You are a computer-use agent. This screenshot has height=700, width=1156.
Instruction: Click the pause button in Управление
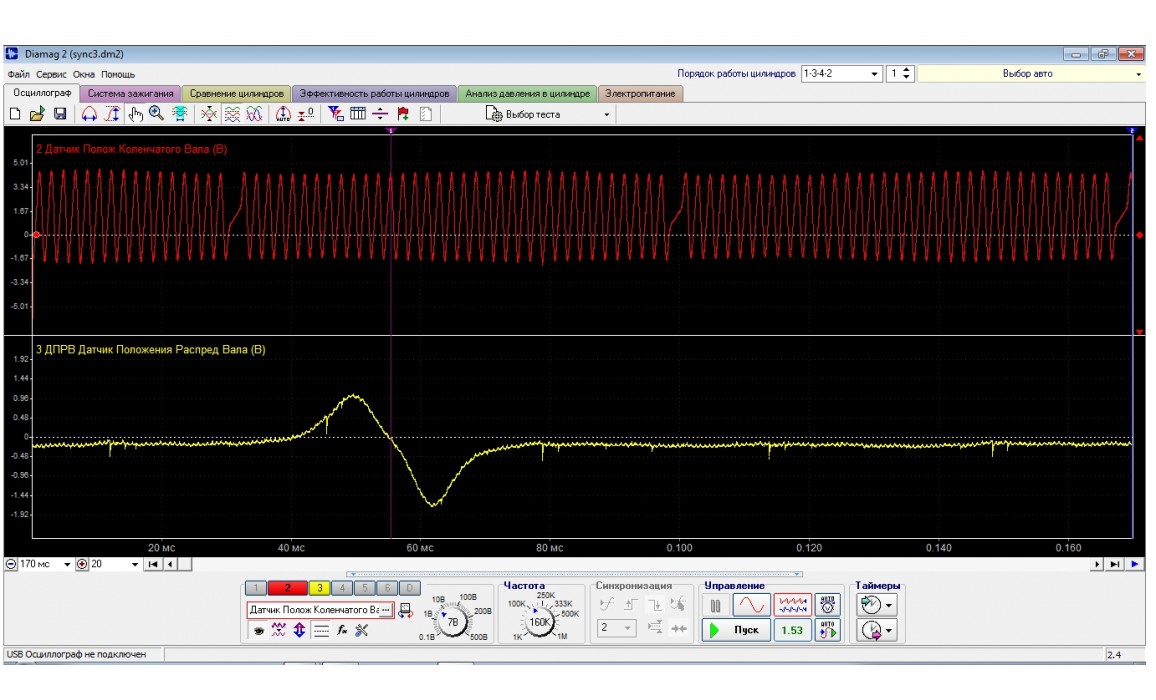715,605
